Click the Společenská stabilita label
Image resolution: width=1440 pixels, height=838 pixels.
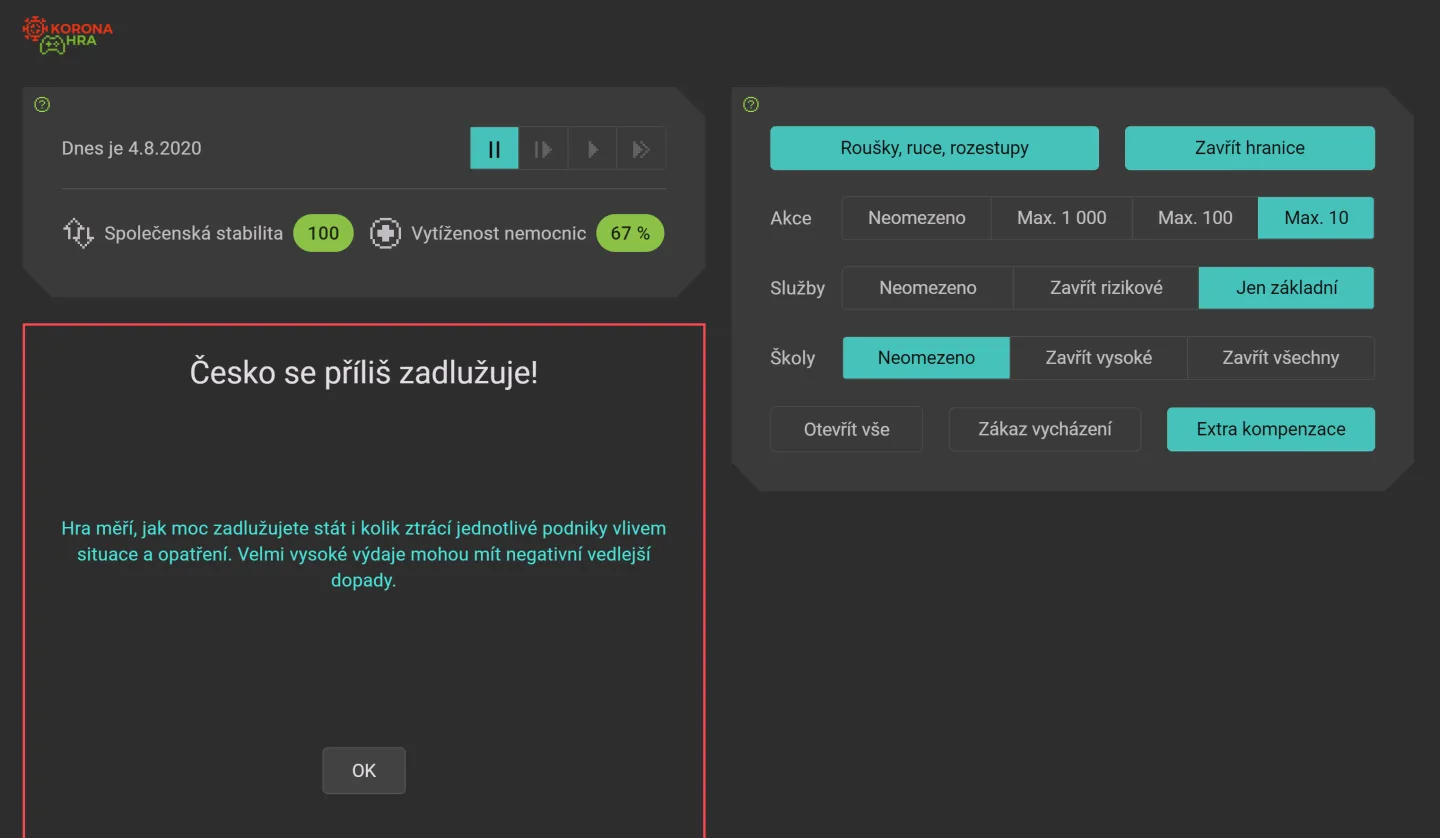pyautogui.click(x=193, y=234)
